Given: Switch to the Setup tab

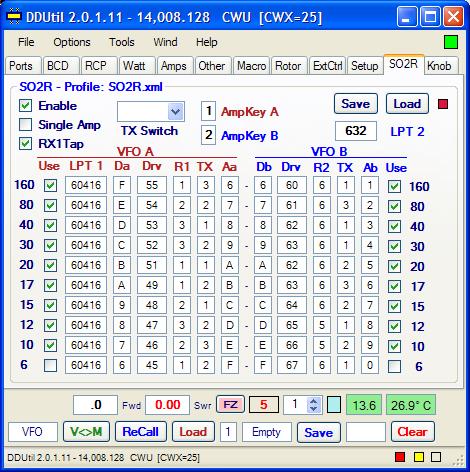Looking at the screenshot, I should point(365,66).
